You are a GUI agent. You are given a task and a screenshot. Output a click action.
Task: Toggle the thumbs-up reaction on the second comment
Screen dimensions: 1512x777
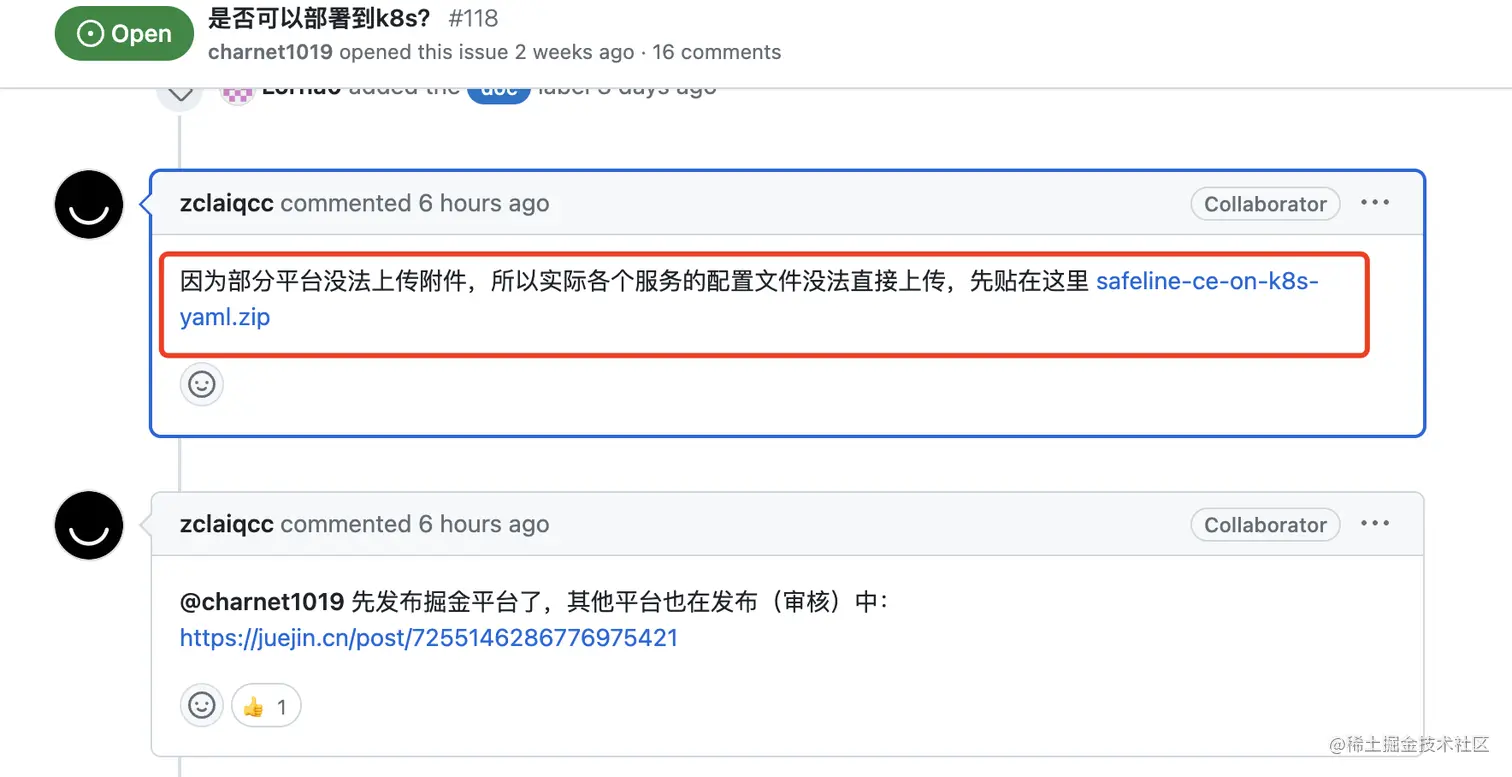265,705
